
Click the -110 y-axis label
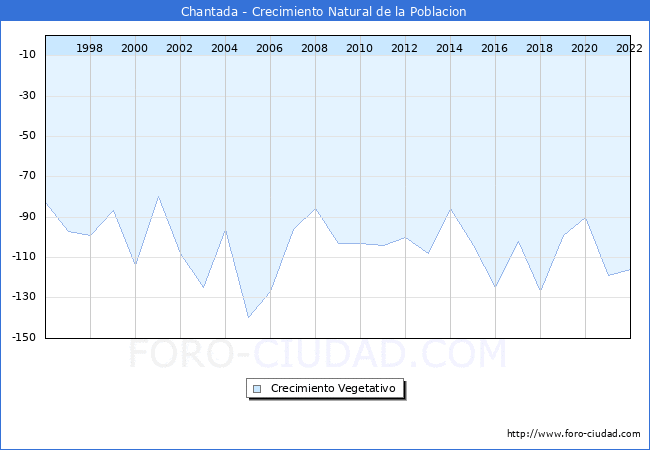point(24,257)
